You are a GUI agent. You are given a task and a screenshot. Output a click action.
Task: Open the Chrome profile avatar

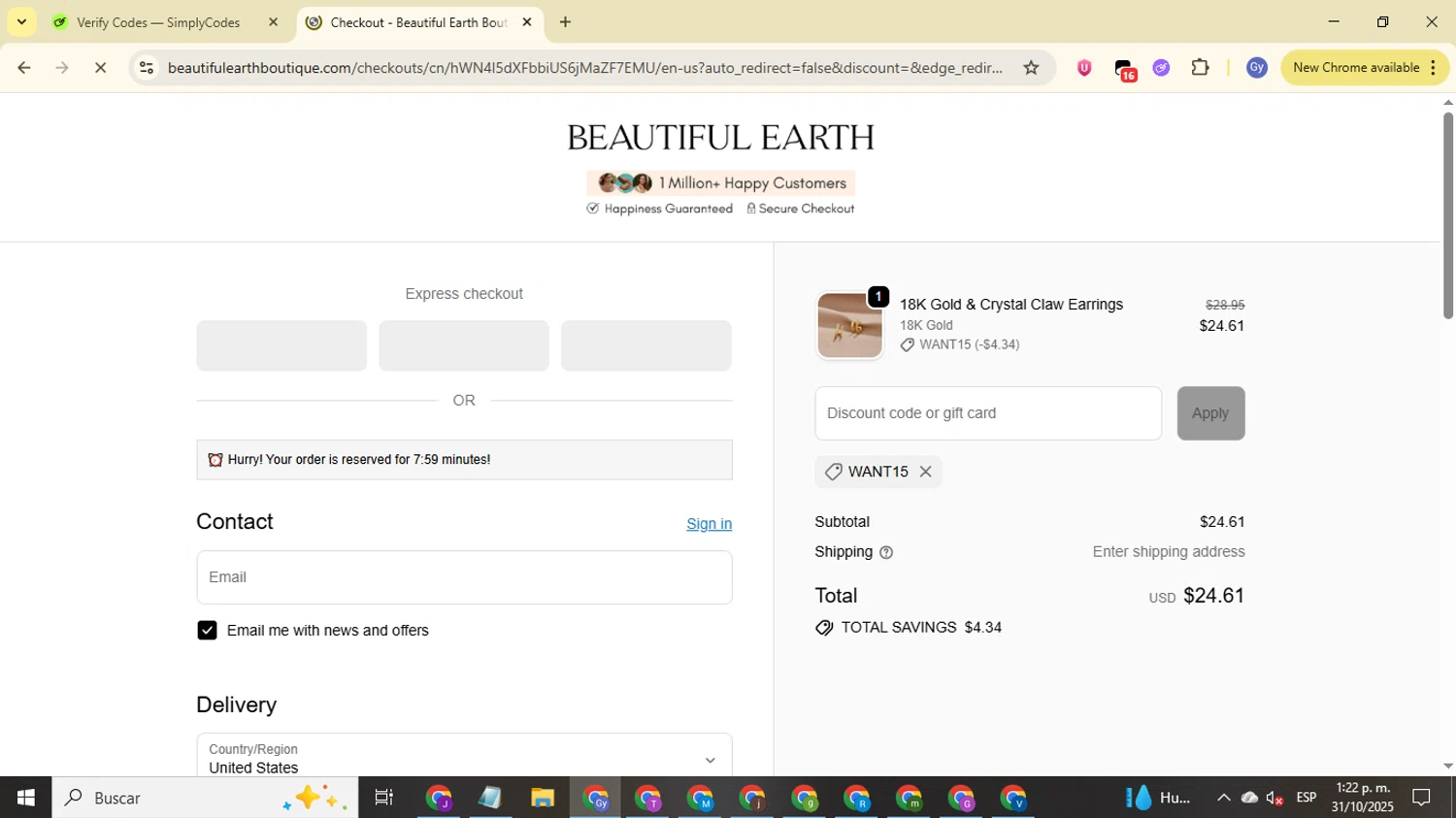(1257, 68)
